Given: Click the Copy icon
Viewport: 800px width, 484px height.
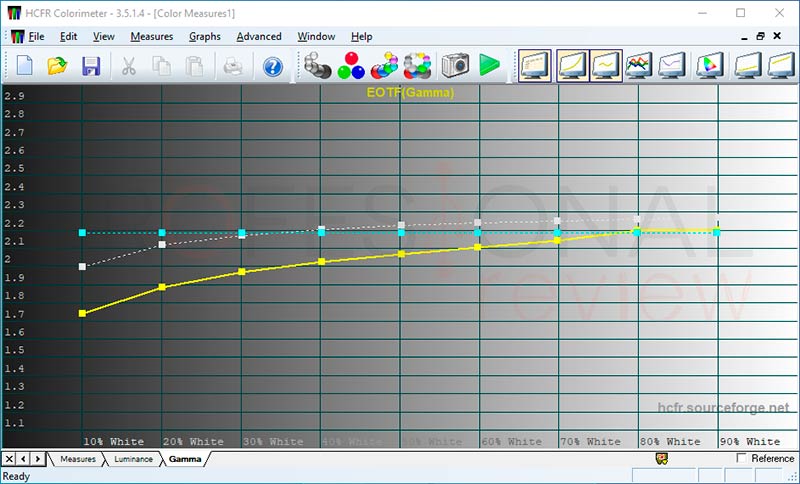Looking at the screenshot, I should pos(161,66).
